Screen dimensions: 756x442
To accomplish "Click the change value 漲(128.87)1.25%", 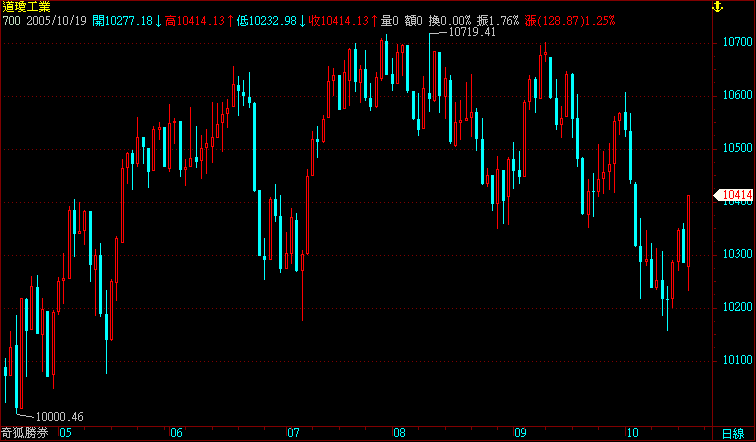I will pyautogui.click(x=570, y=21).
